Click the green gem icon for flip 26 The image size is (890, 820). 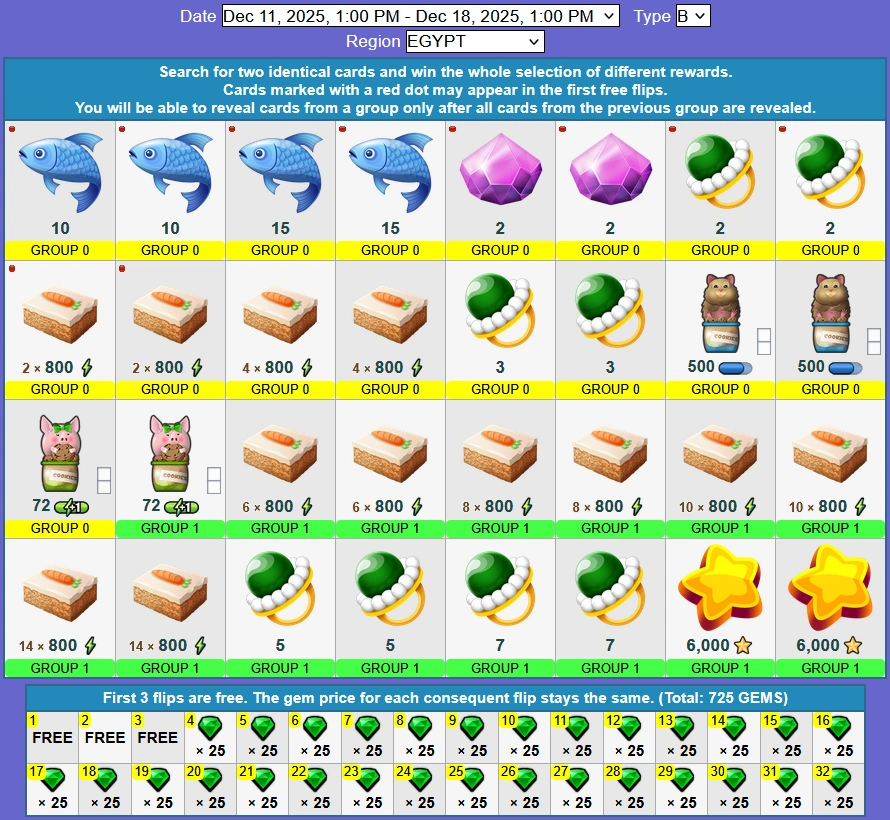(x=525, y=780)
